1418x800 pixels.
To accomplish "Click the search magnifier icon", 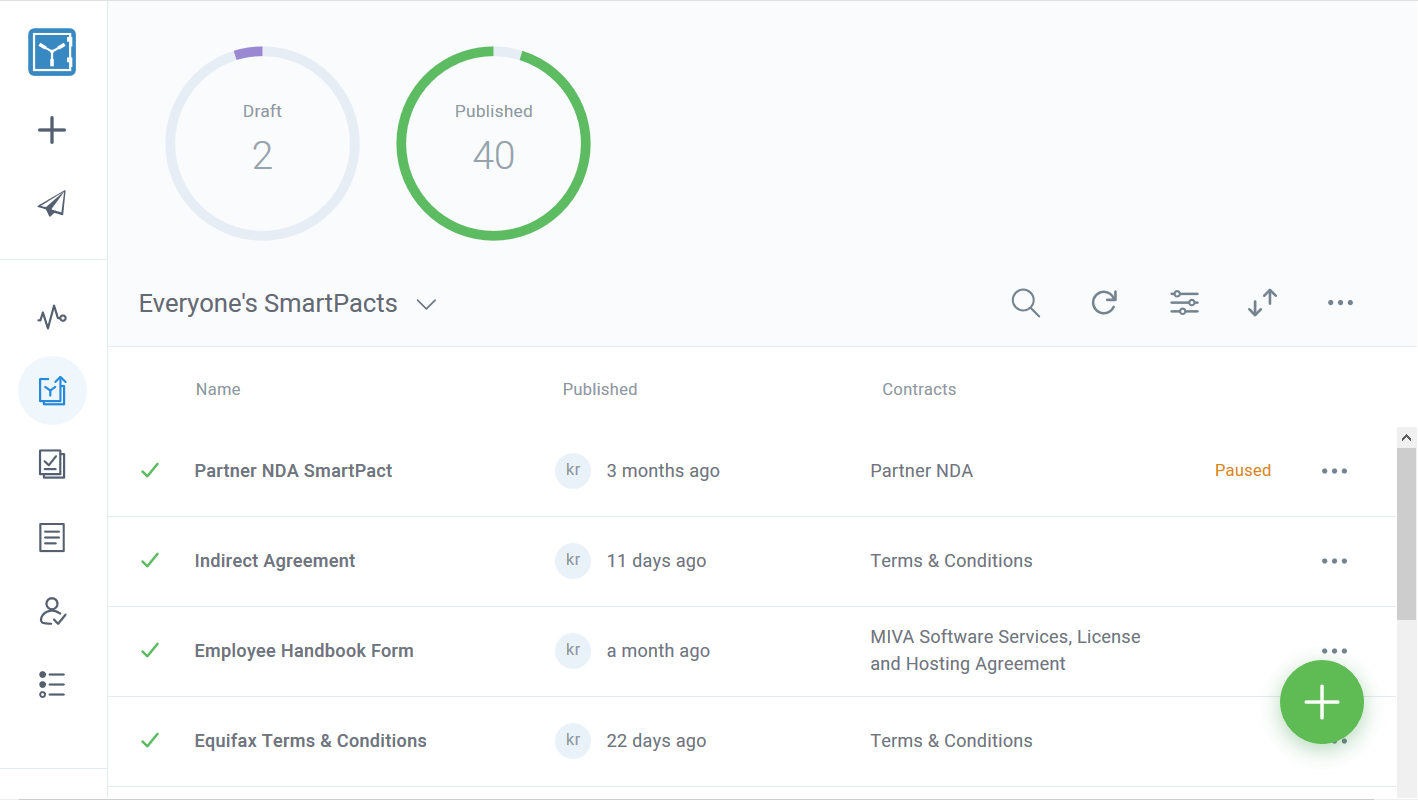I will [1026, 303].
